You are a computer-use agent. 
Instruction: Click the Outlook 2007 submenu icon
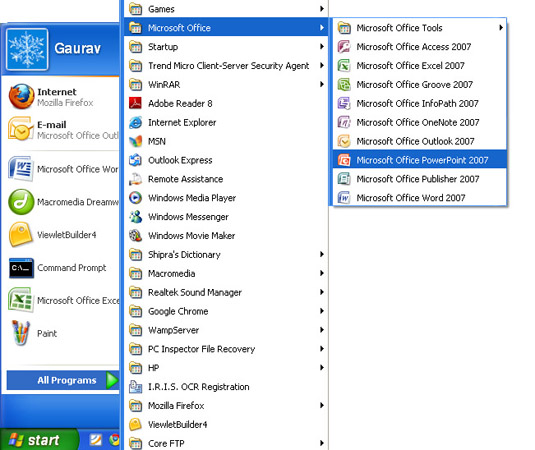pos(344,141)
